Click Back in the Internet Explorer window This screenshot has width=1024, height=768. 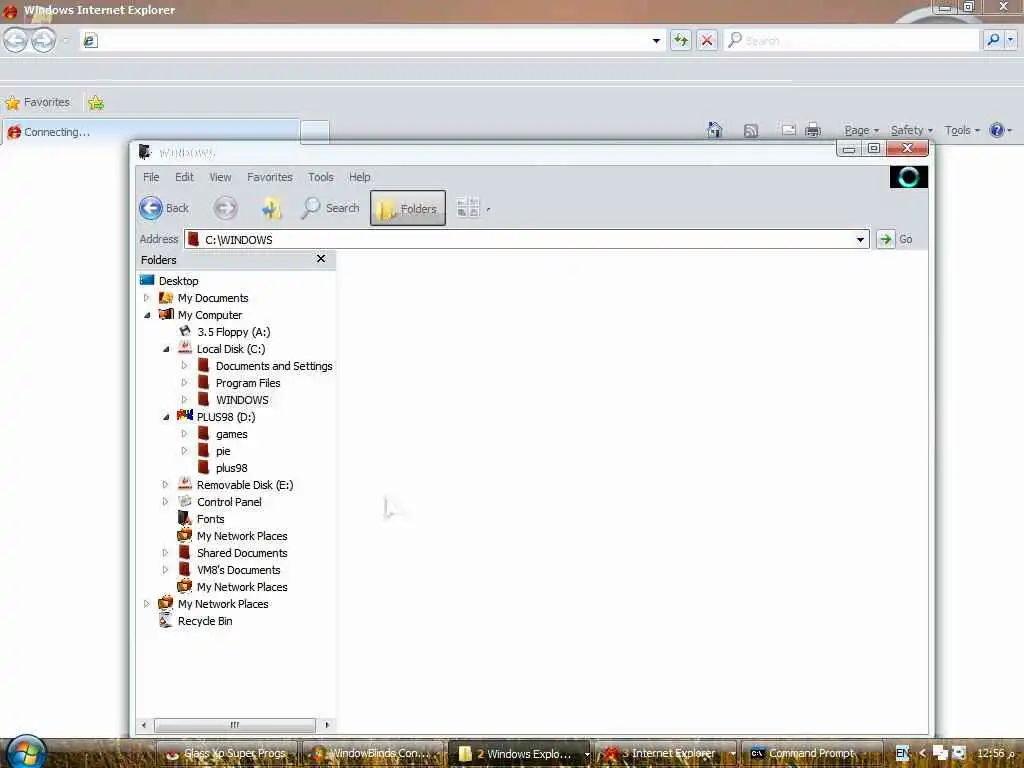[16, 40]
